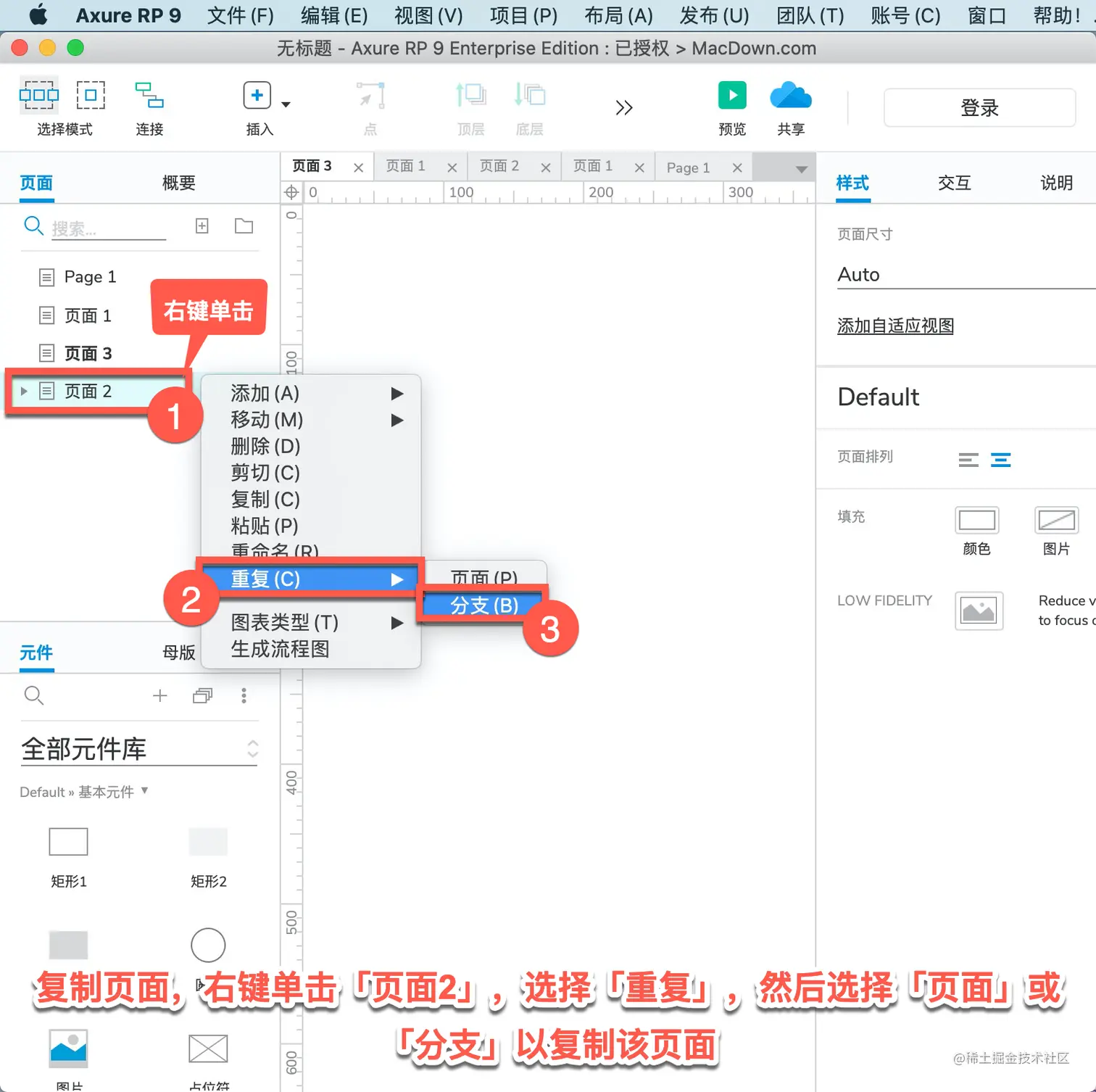Select the Point tool in toolbar
The height and width of the screenshot is (1092, 1096).
370,95
